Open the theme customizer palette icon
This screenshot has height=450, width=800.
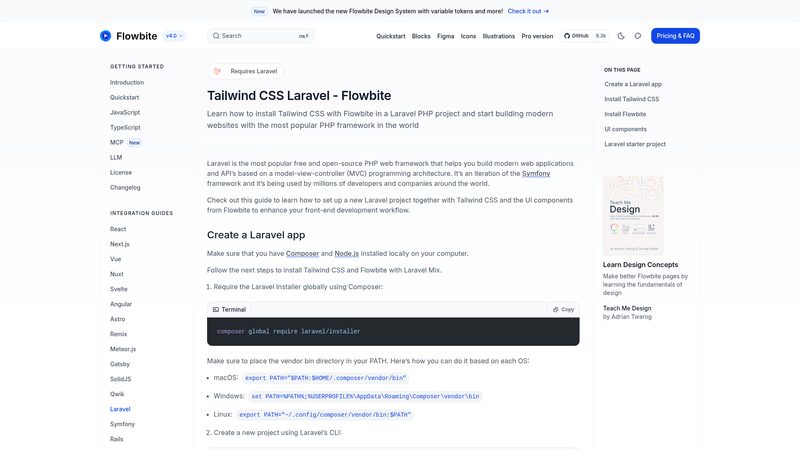pyautogui.click(x=638, y=36)
